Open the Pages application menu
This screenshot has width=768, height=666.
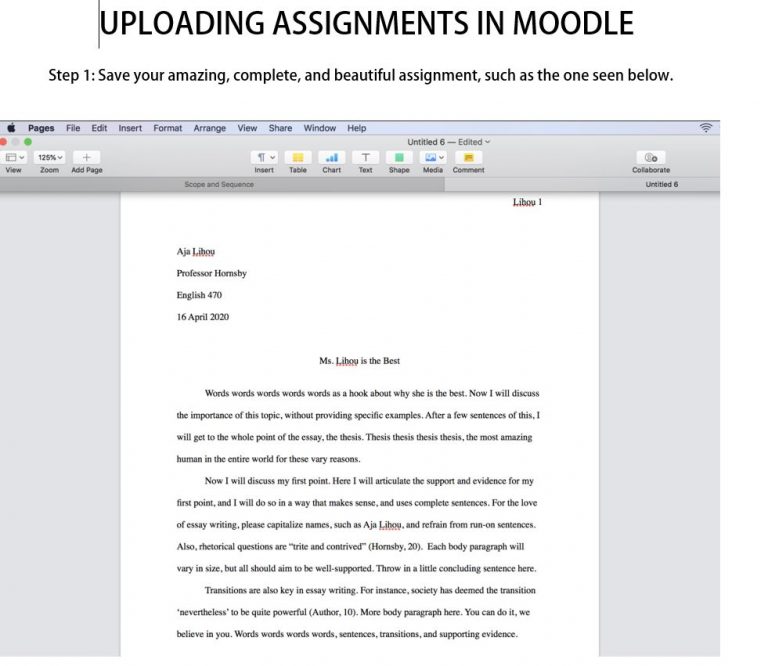tap(41, 128)
